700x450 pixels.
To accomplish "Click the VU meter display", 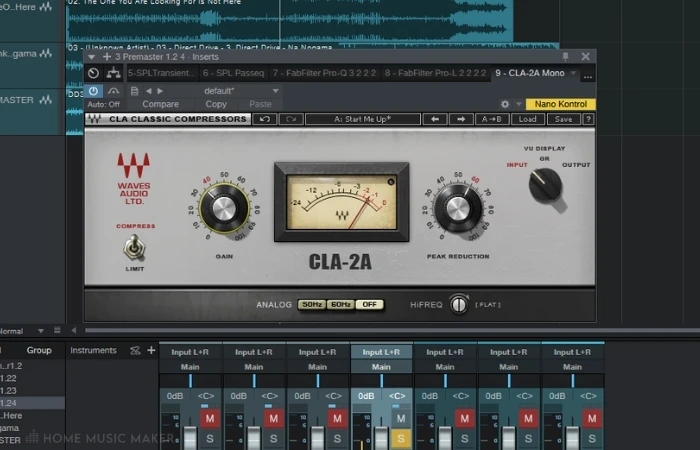I will (342, 202).
